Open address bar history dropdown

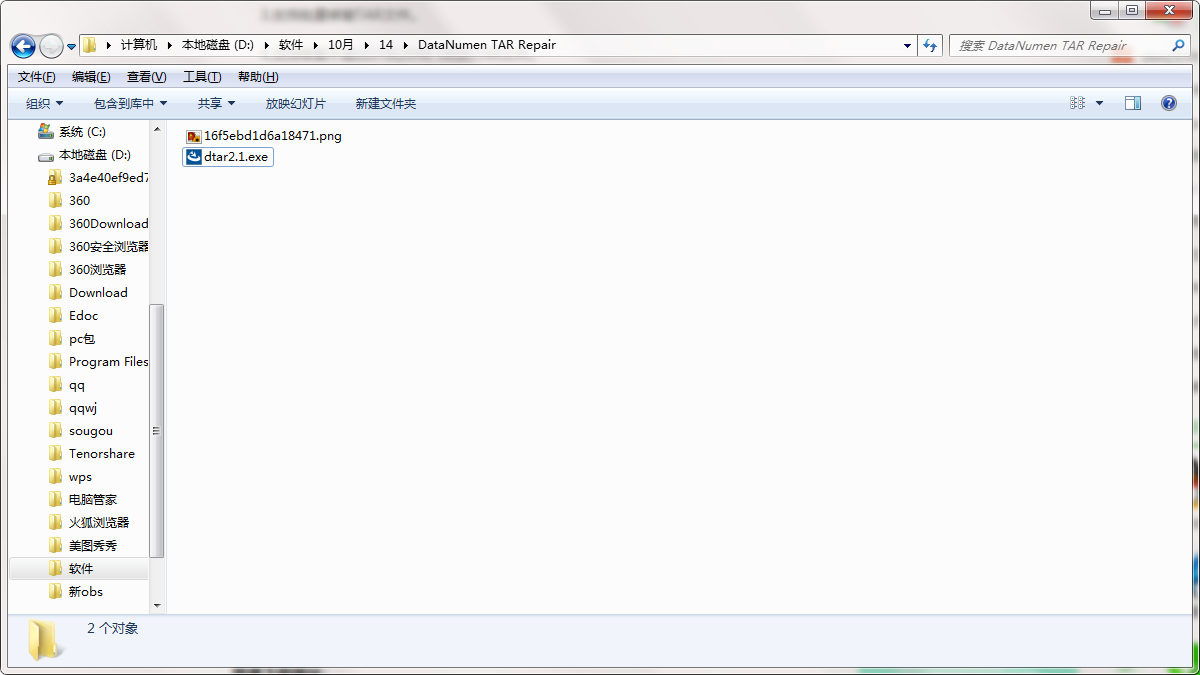click(907, 45)
